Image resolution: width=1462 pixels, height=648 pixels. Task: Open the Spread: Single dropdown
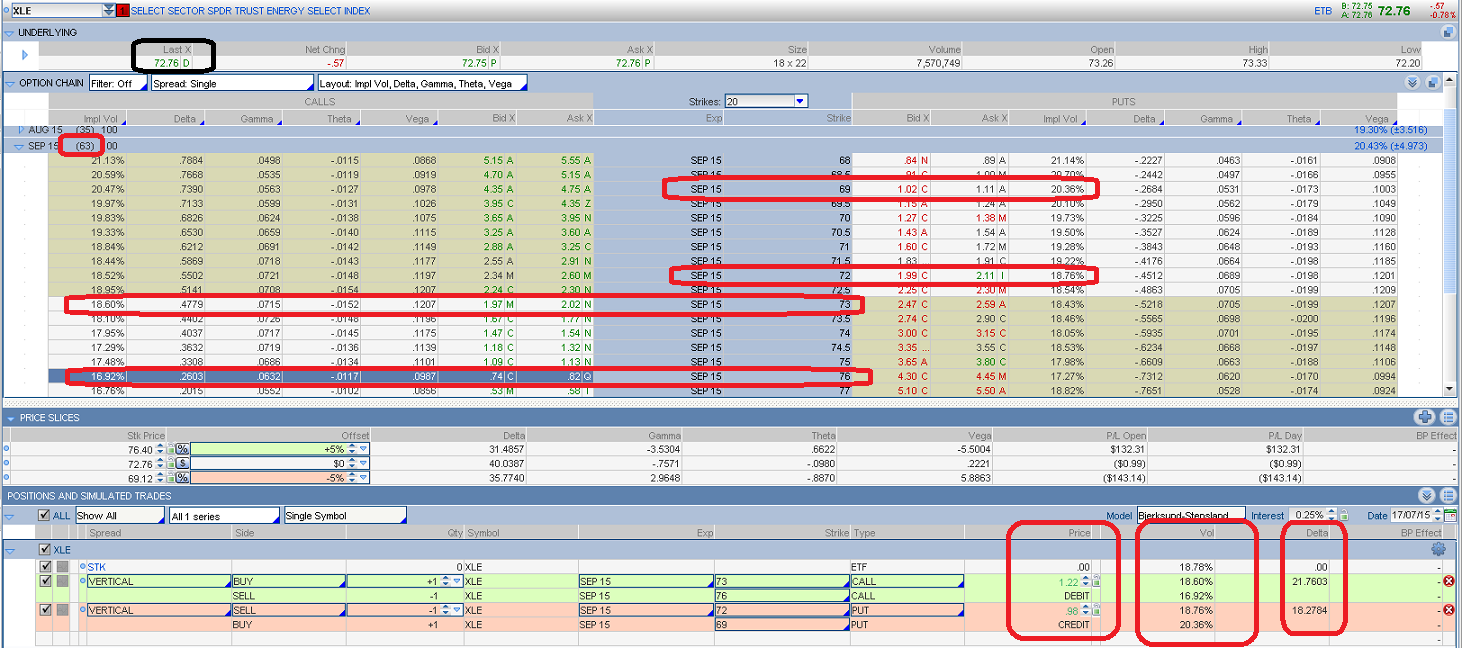[x=230, y=83]
